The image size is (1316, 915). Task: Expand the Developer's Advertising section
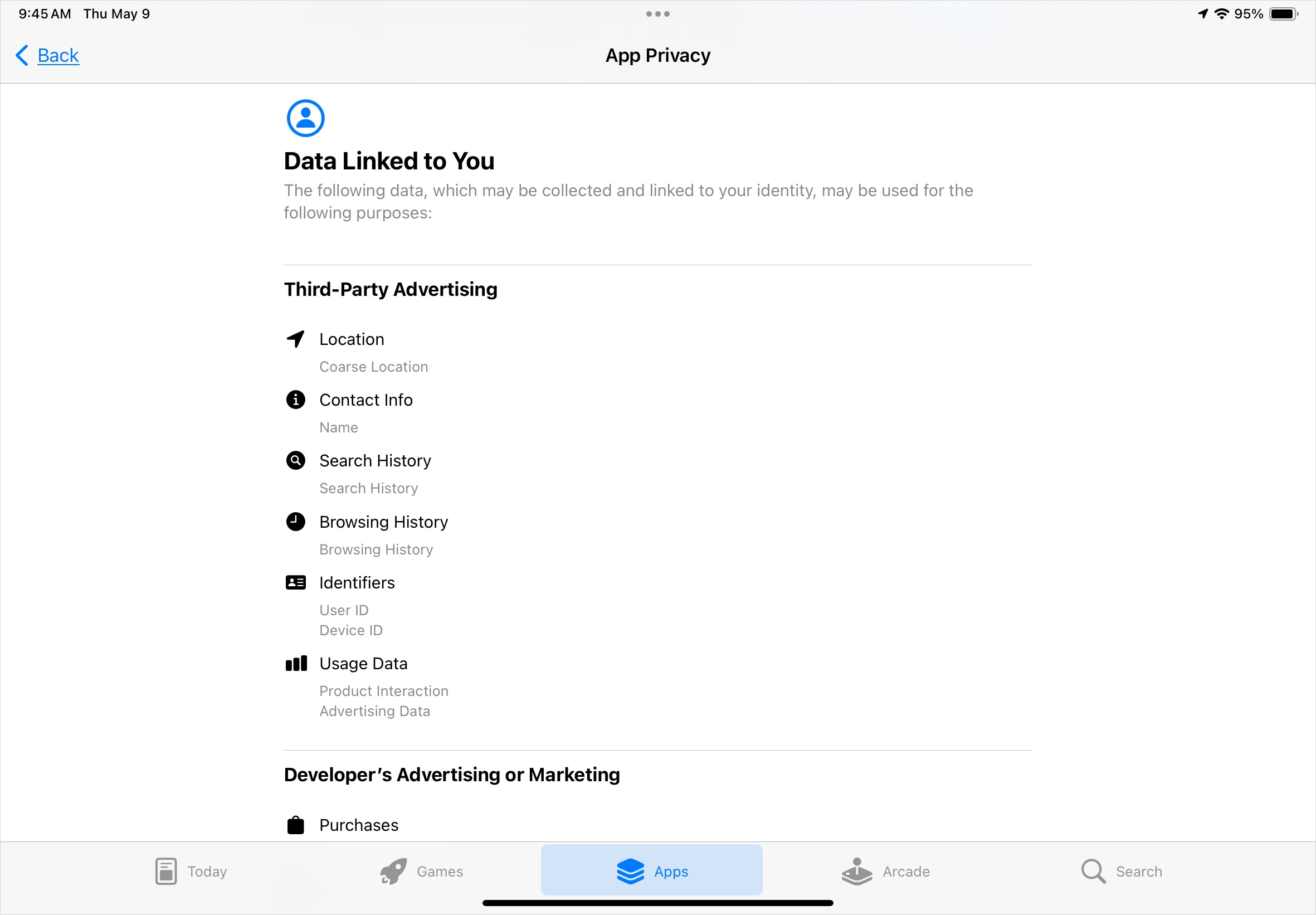tap(452, 775)
